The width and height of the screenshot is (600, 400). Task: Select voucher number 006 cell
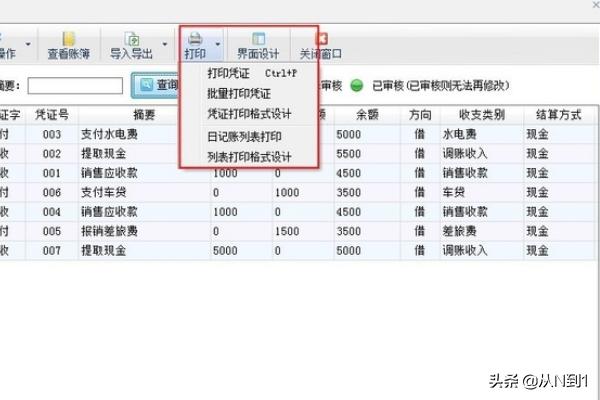(x=52, y=193)
